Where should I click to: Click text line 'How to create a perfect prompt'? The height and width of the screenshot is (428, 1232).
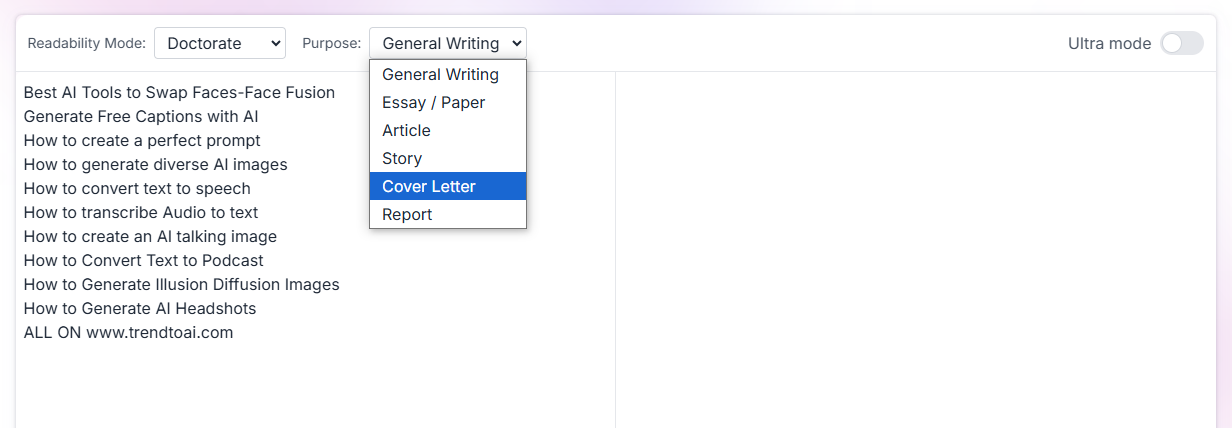point(142,140)
